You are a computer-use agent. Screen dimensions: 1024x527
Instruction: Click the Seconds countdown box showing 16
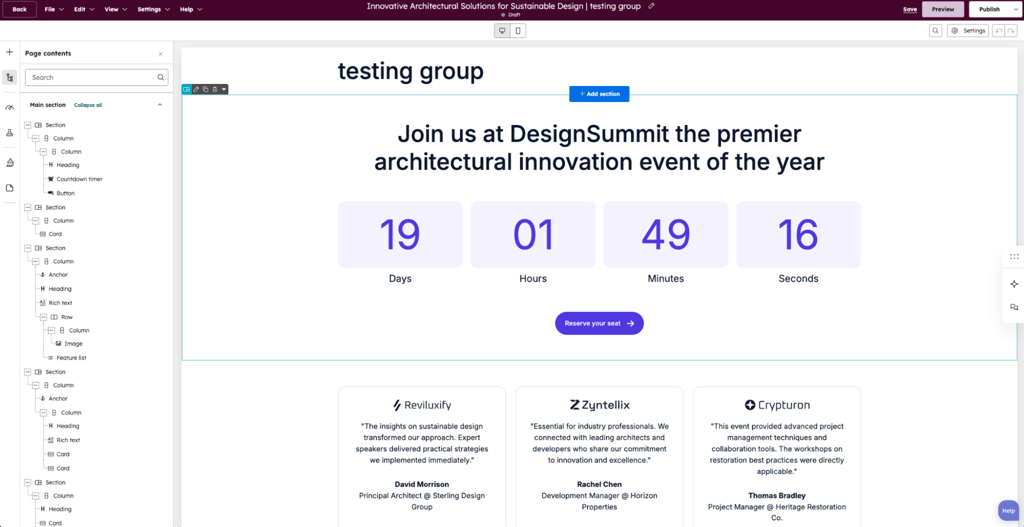pyautogui.click(x=798, y=234)
